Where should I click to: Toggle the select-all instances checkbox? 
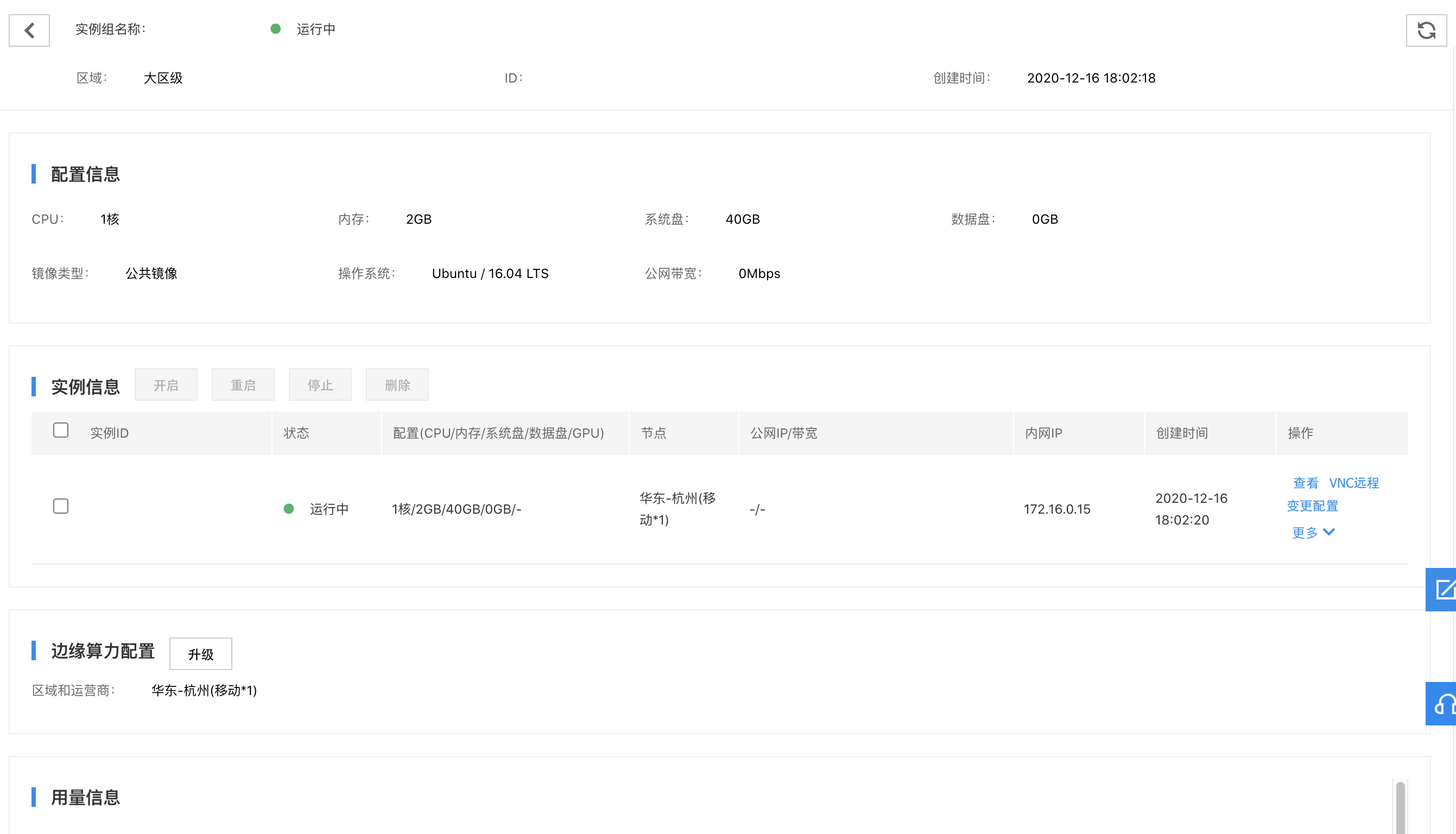[x=61, y=430]
